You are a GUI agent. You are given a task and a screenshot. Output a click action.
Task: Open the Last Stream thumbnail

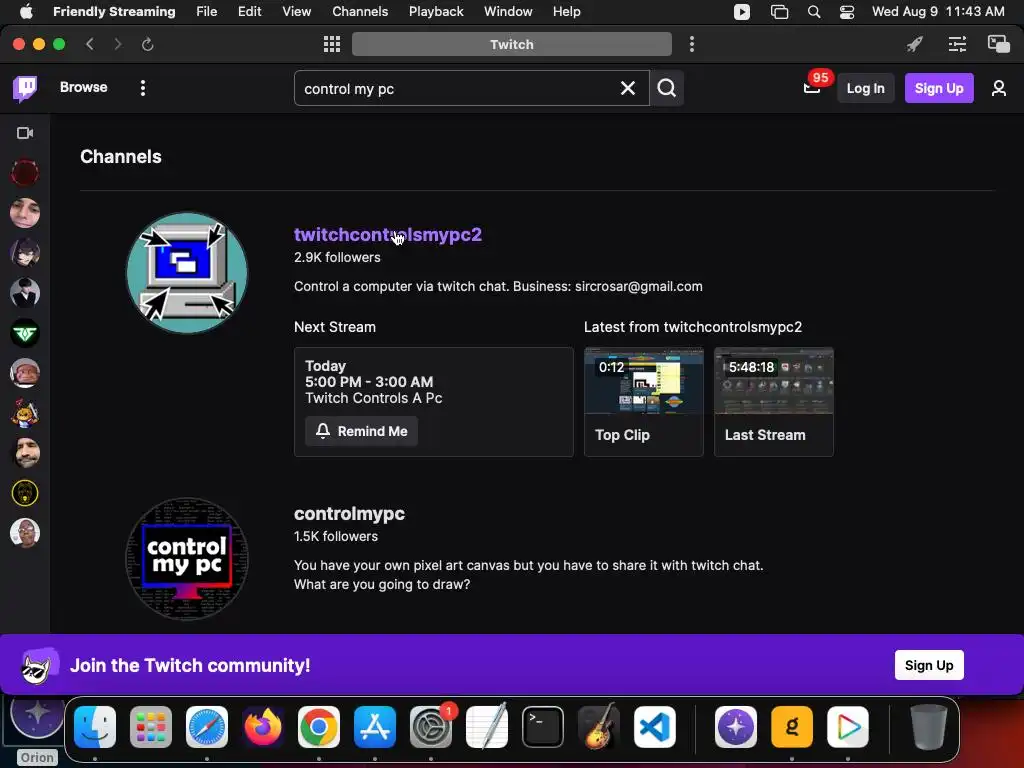point(774,401)
